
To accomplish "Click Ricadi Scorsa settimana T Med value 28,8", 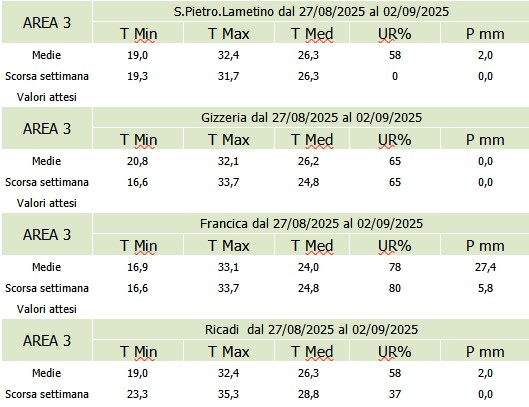I will (308, 394).
